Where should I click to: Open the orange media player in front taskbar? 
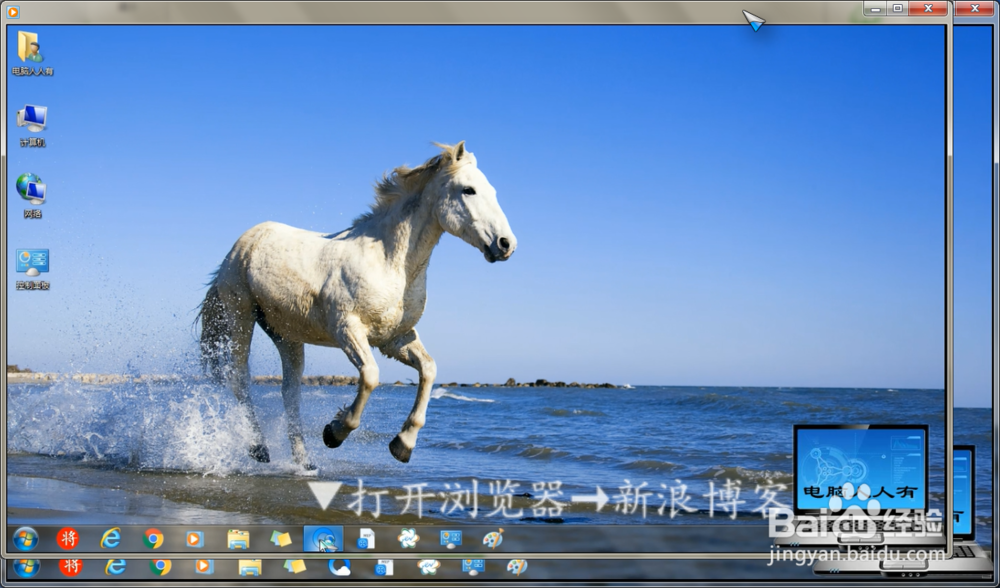(x=195, y=540)
